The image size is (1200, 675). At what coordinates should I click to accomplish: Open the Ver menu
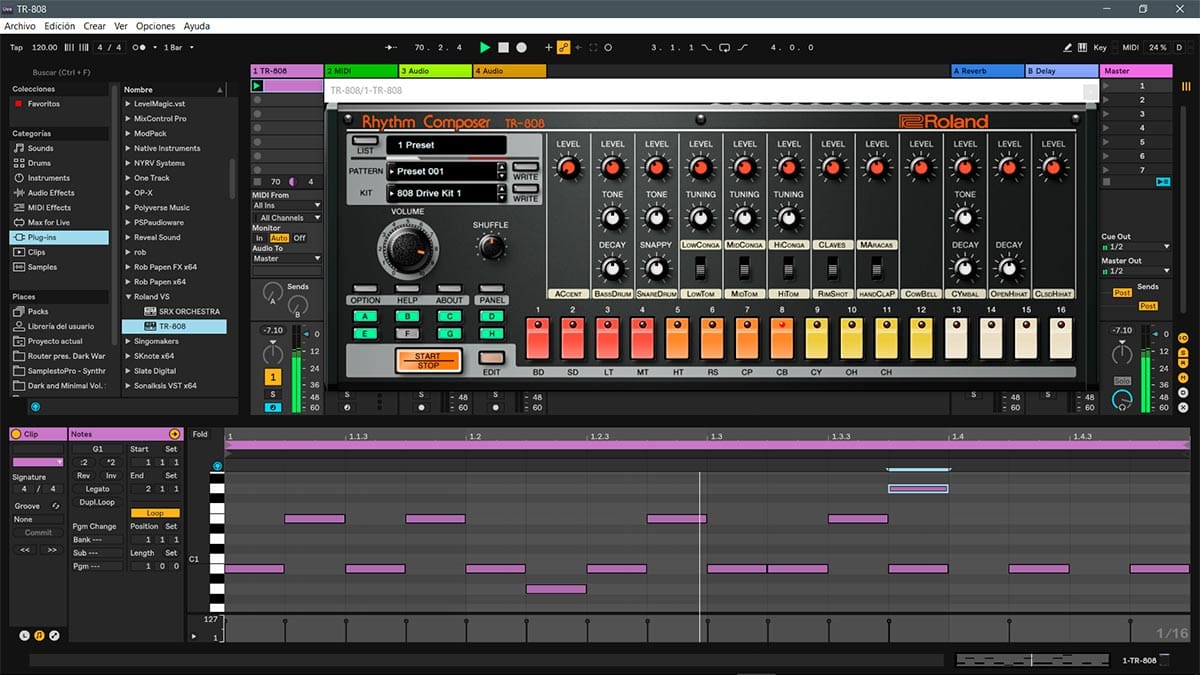(121, 26)
